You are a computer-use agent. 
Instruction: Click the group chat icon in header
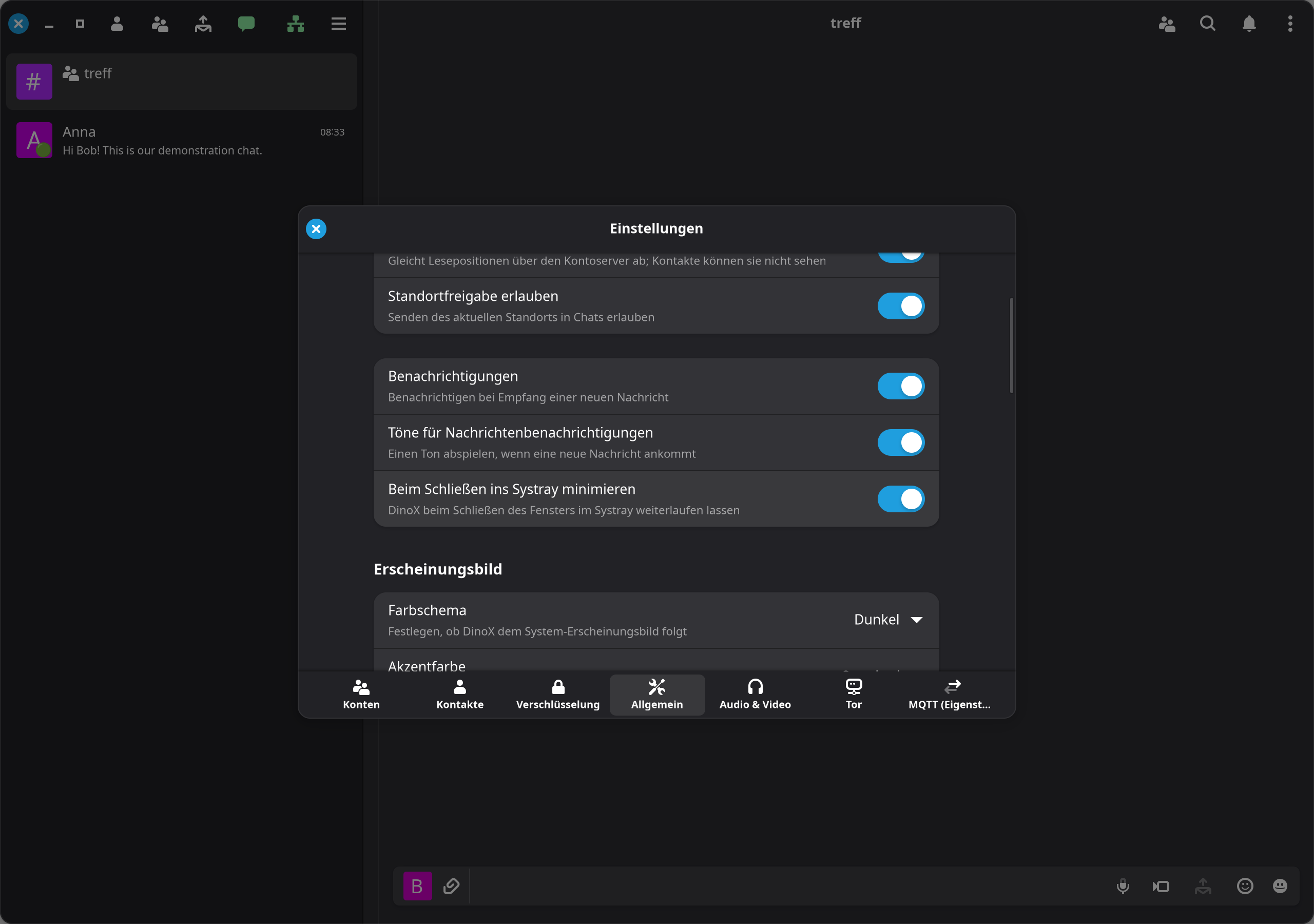[x=160, y=24]
